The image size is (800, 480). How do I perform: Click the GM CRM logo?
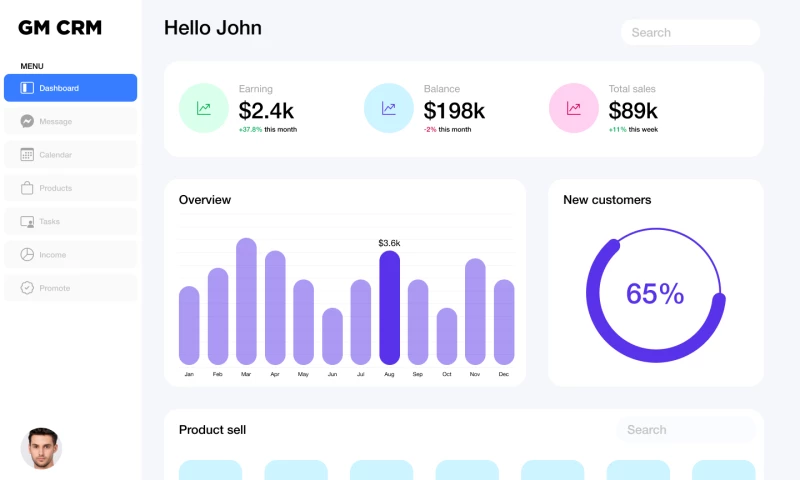[x=60, y=28]
